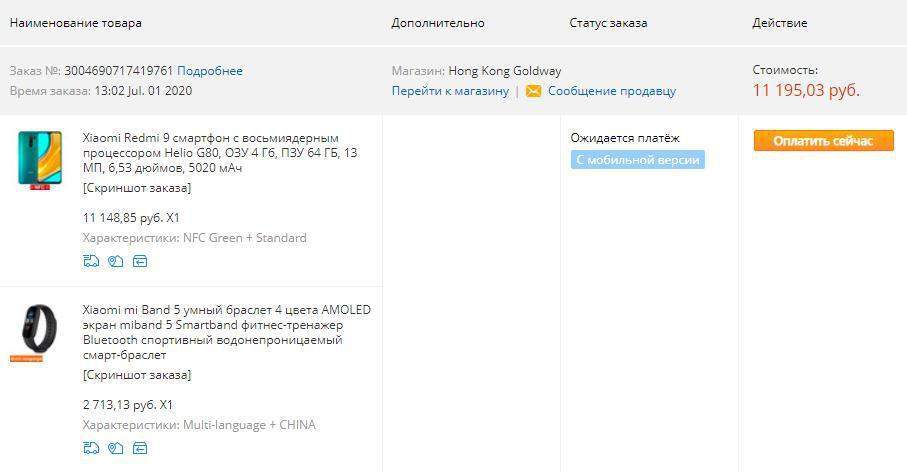Open the Xiaomi mi Band 5 product thumbnail

pos(40,331)
